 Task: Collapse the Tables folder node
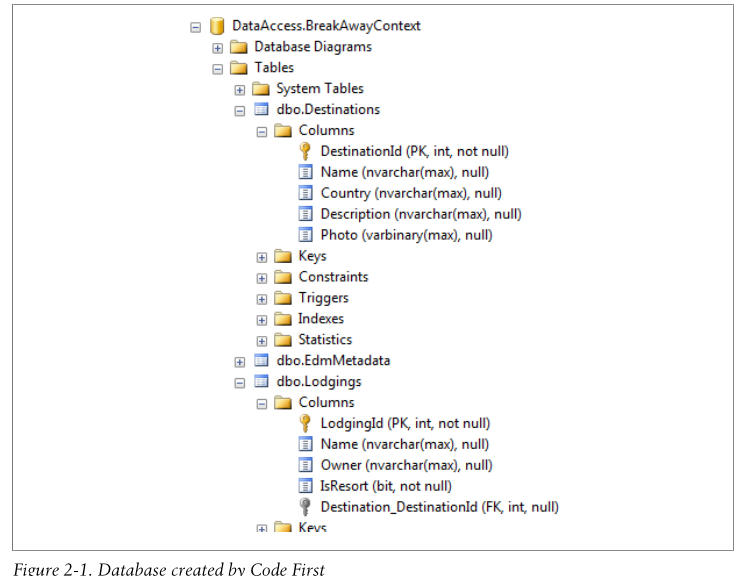coord(218,69)
